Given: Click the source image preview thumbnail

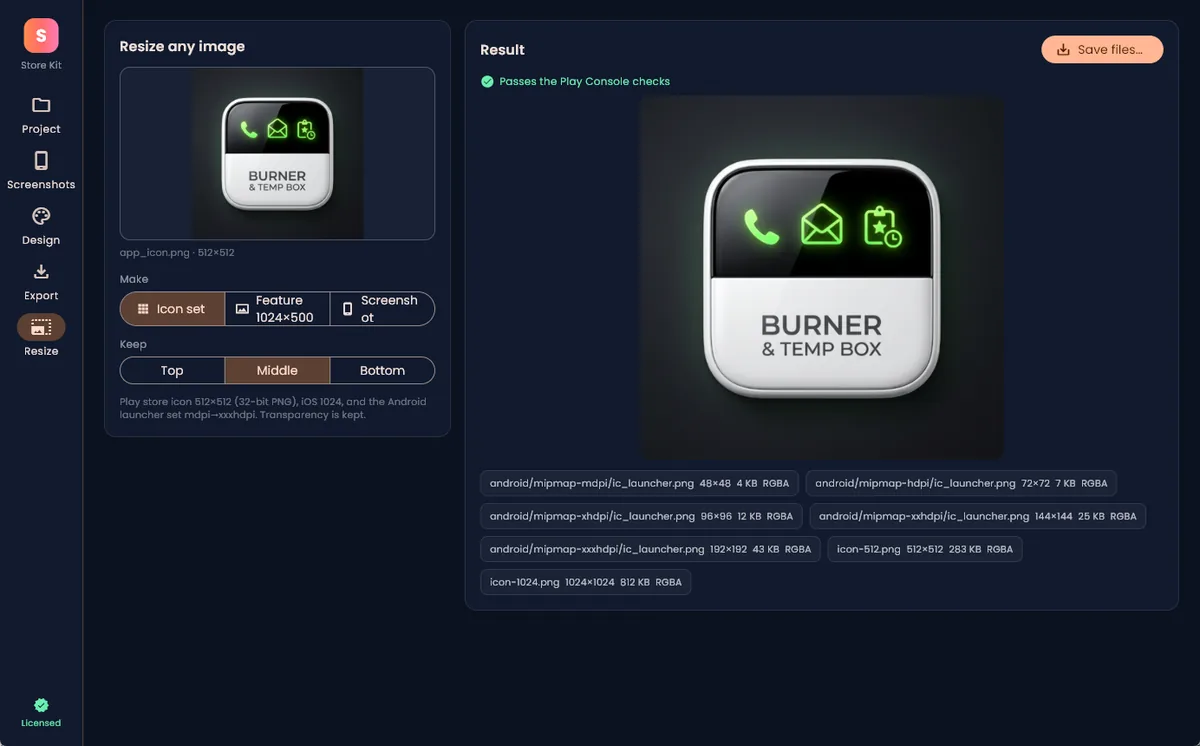Looking at the screenshot, I should point(277,153).
